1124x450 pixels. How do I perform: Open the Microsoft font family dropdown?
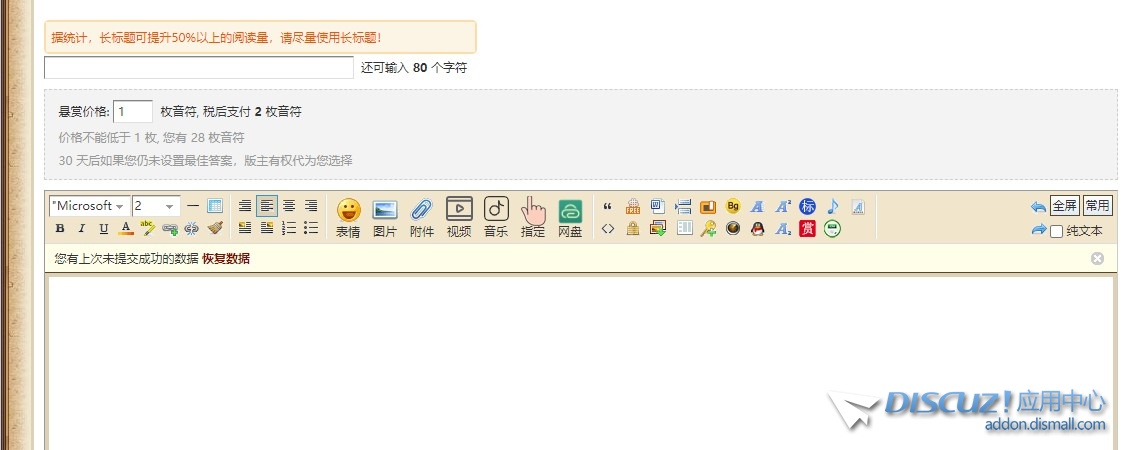click(x=89, y=206)
